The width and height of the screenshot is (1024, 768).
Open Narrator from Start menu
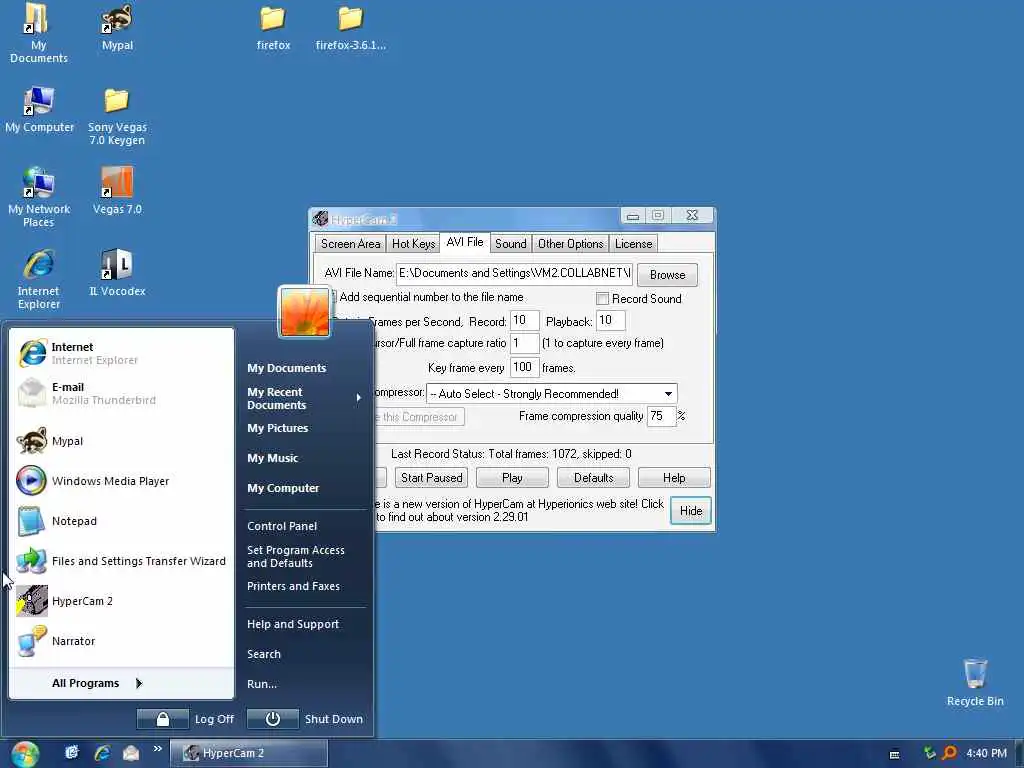point(121,641)
